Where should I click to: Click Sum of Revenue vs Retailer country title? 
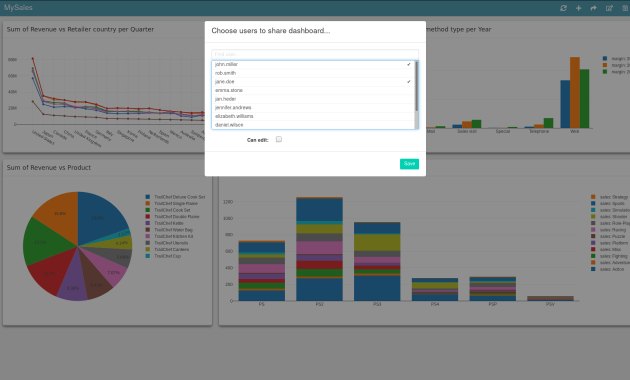pyautogui.click(x=80, y=29)
